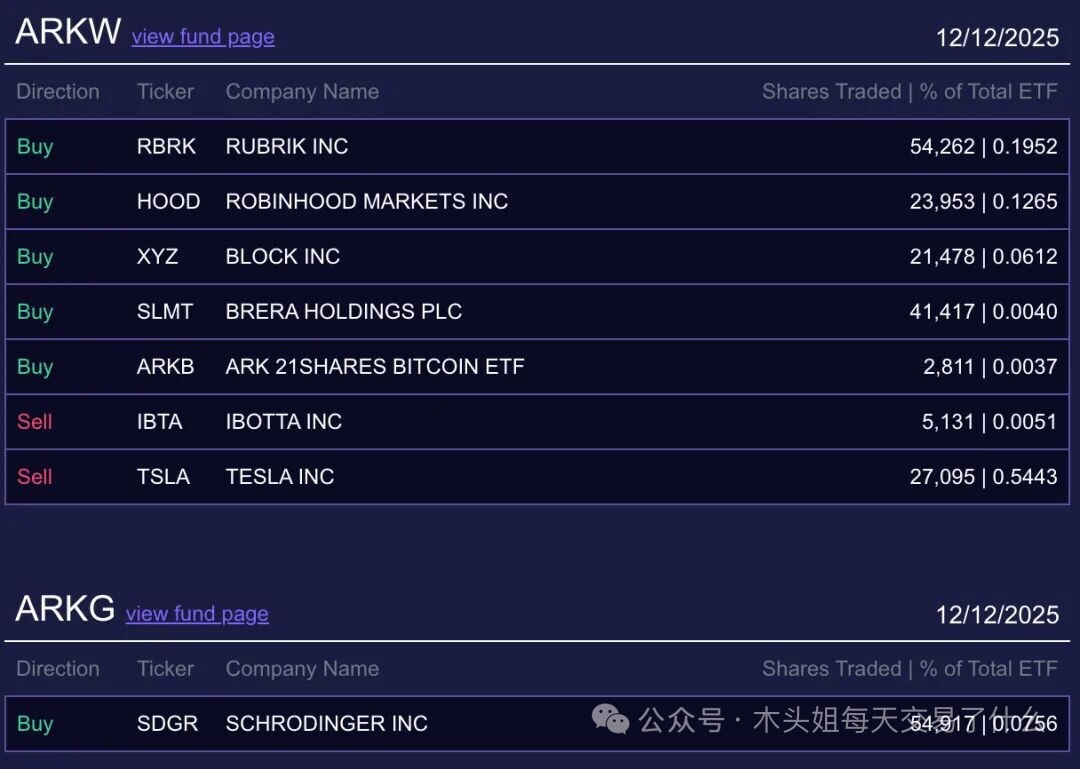This screenshot has width=1080, height=769.
Task: Select the ARK 21SHARES BITCOIN ETF row
Action: [x=537, y=367]
